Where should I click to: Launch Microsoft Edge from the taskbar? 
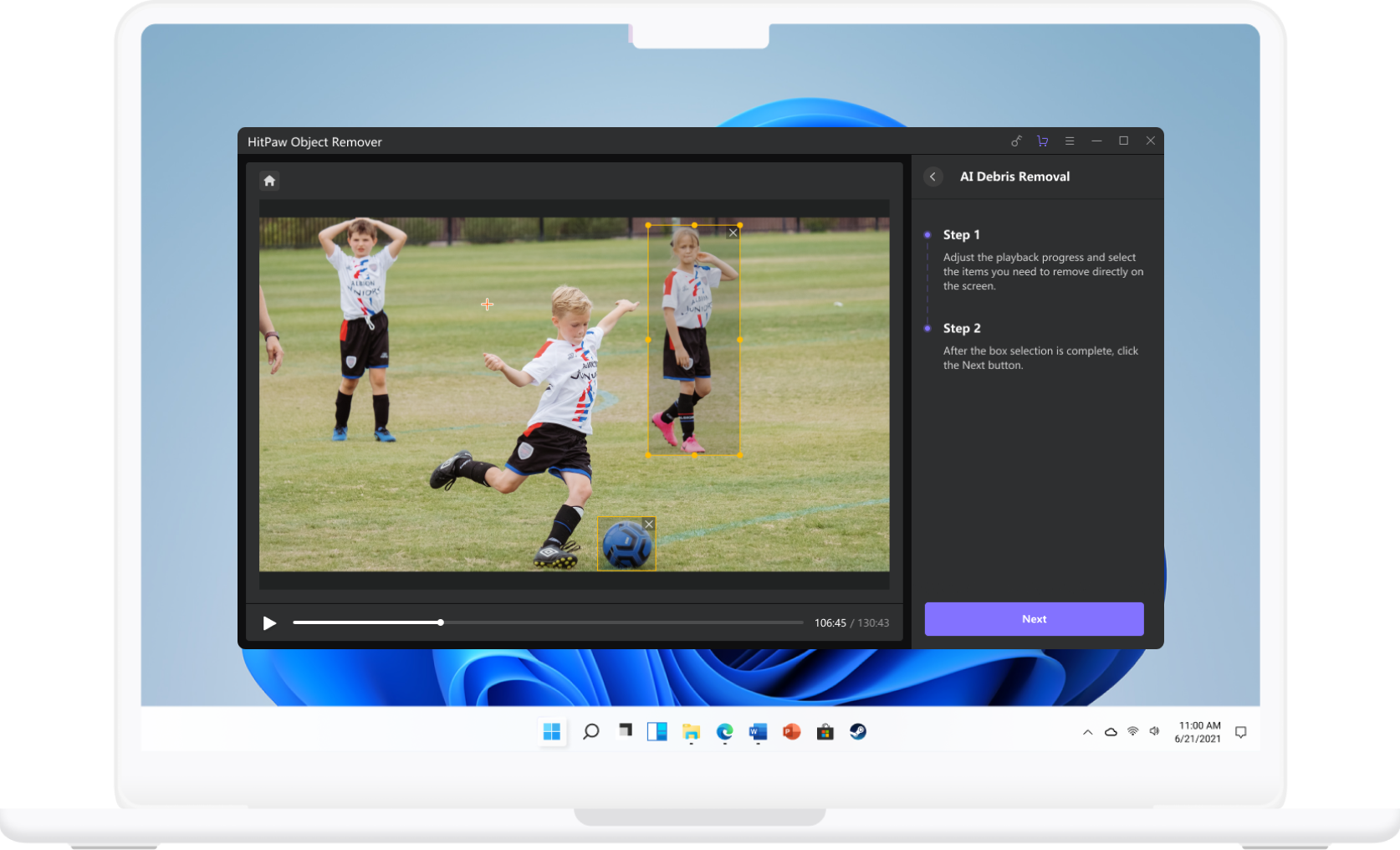[724, 731]
